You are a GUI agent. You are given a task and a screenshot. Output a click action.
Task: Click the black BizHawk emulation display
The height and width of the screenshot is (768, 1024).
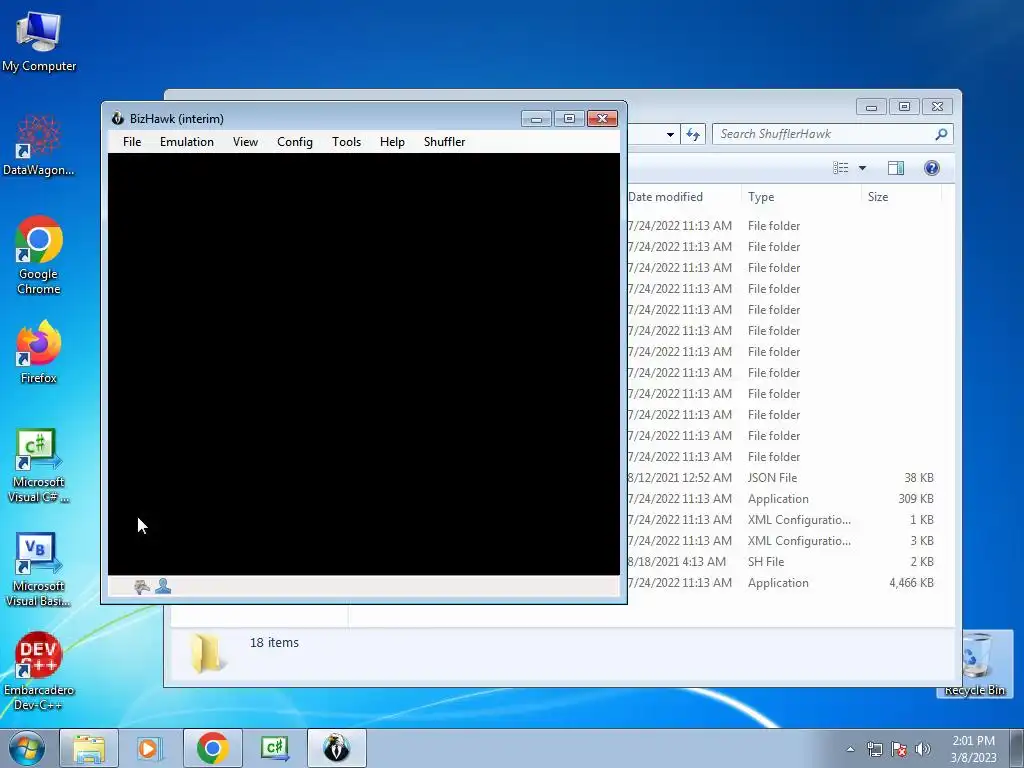coord(364,364)
